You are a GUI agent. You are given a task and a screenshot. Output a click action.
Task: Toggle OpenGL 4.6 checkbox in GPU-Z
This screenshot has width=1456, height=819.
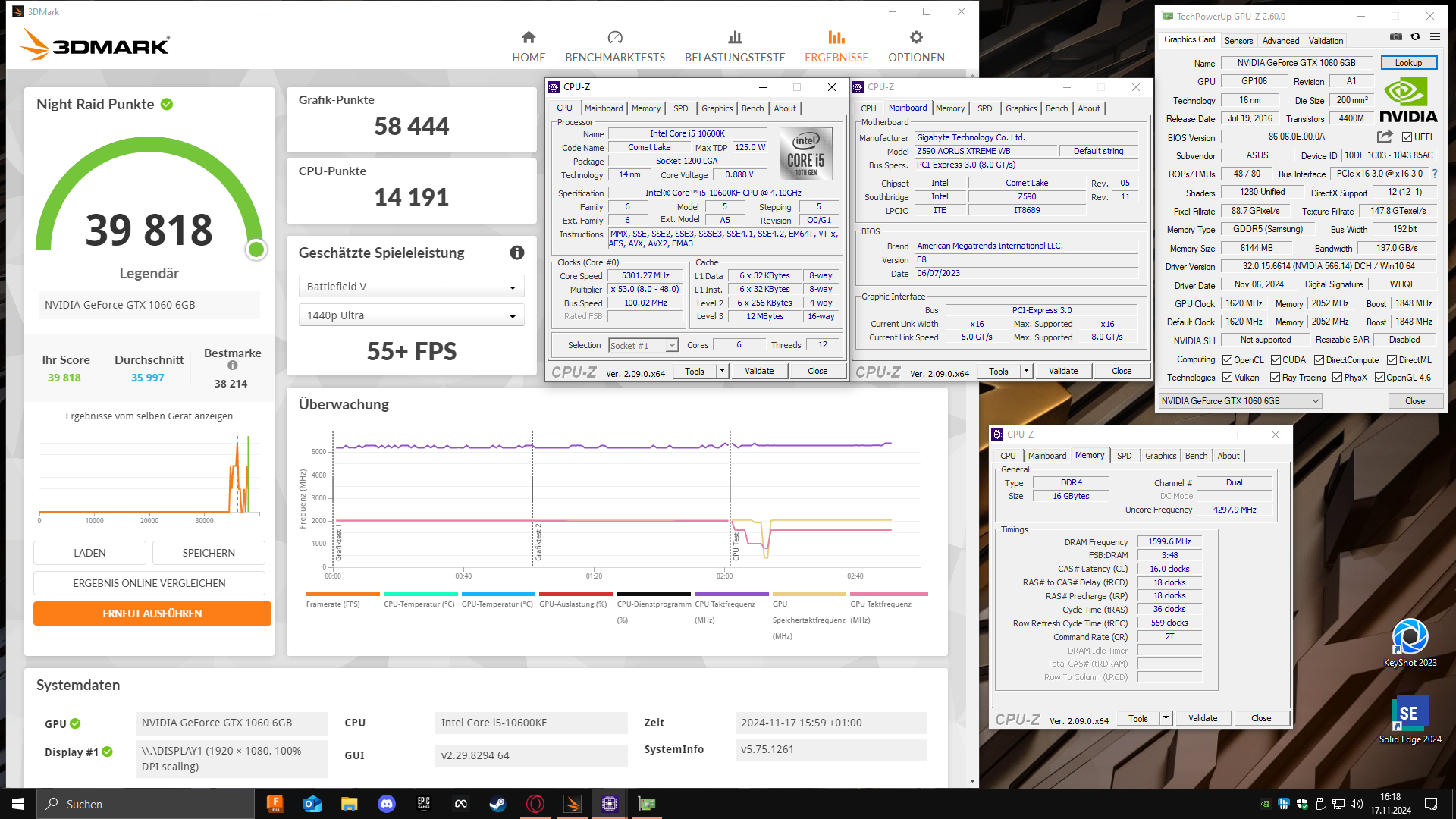[1379, 378]
